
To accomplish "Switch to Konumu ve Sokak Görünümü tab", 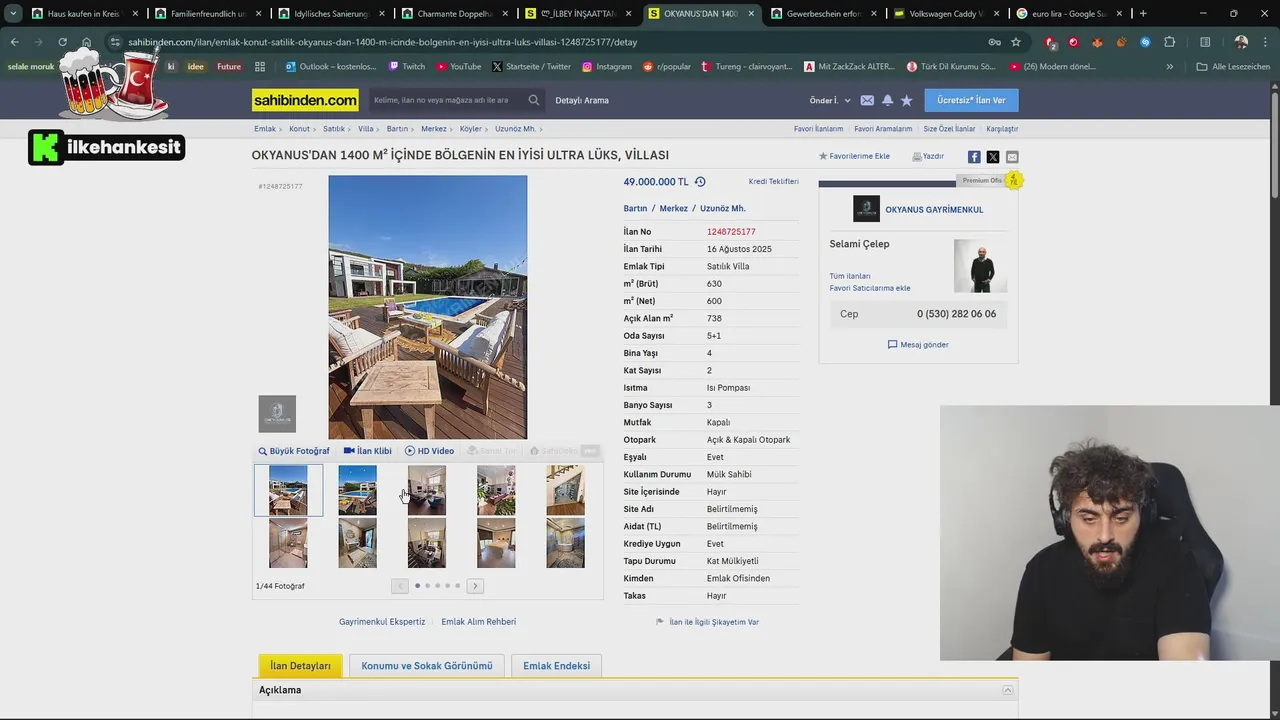I will [x=427, y=666].
